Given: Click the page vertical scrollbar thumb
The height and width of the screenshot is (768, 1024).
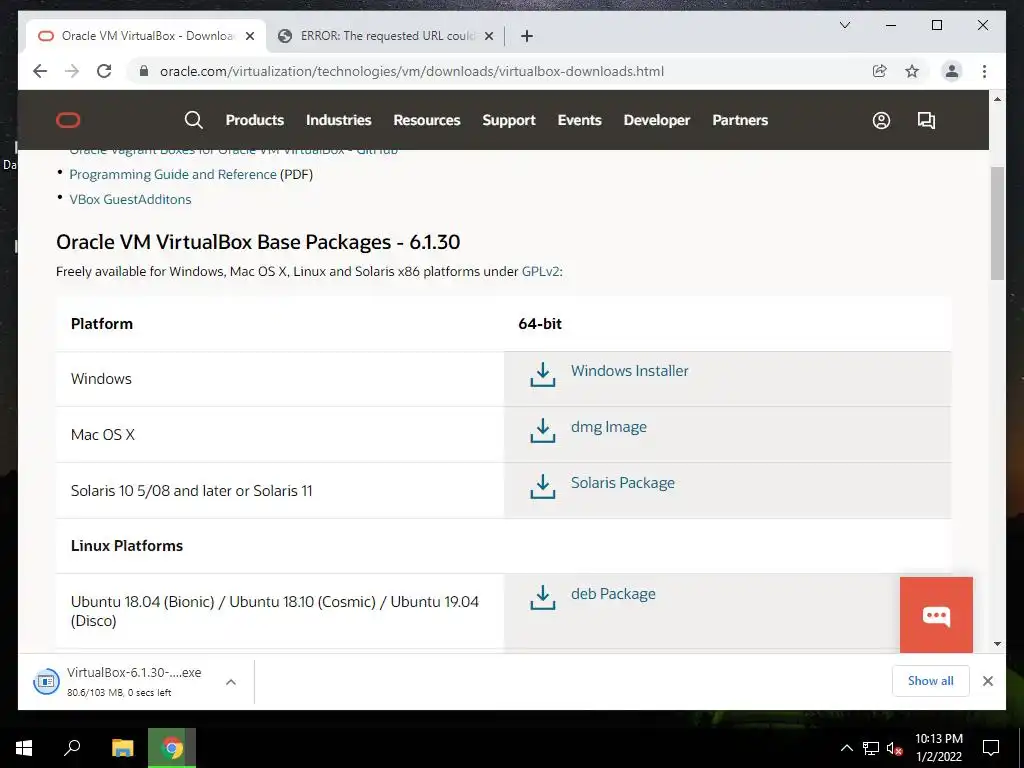Looking at the screenshot, I should (997, 223).
